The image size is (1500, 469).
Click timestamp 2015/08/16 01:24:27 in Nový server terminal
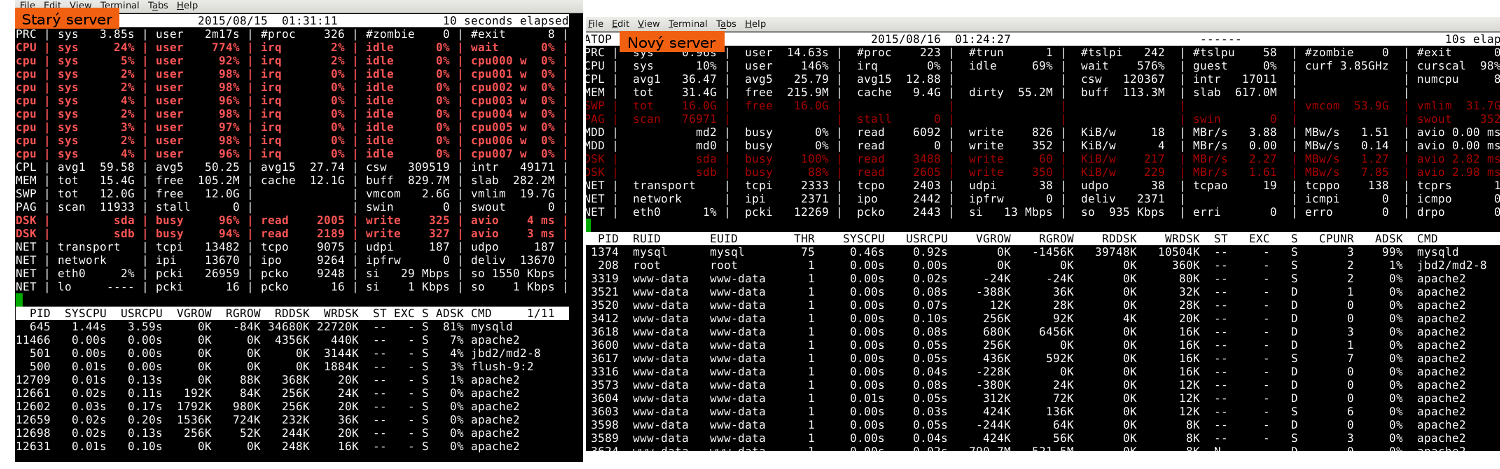click(x=940, y=38)
